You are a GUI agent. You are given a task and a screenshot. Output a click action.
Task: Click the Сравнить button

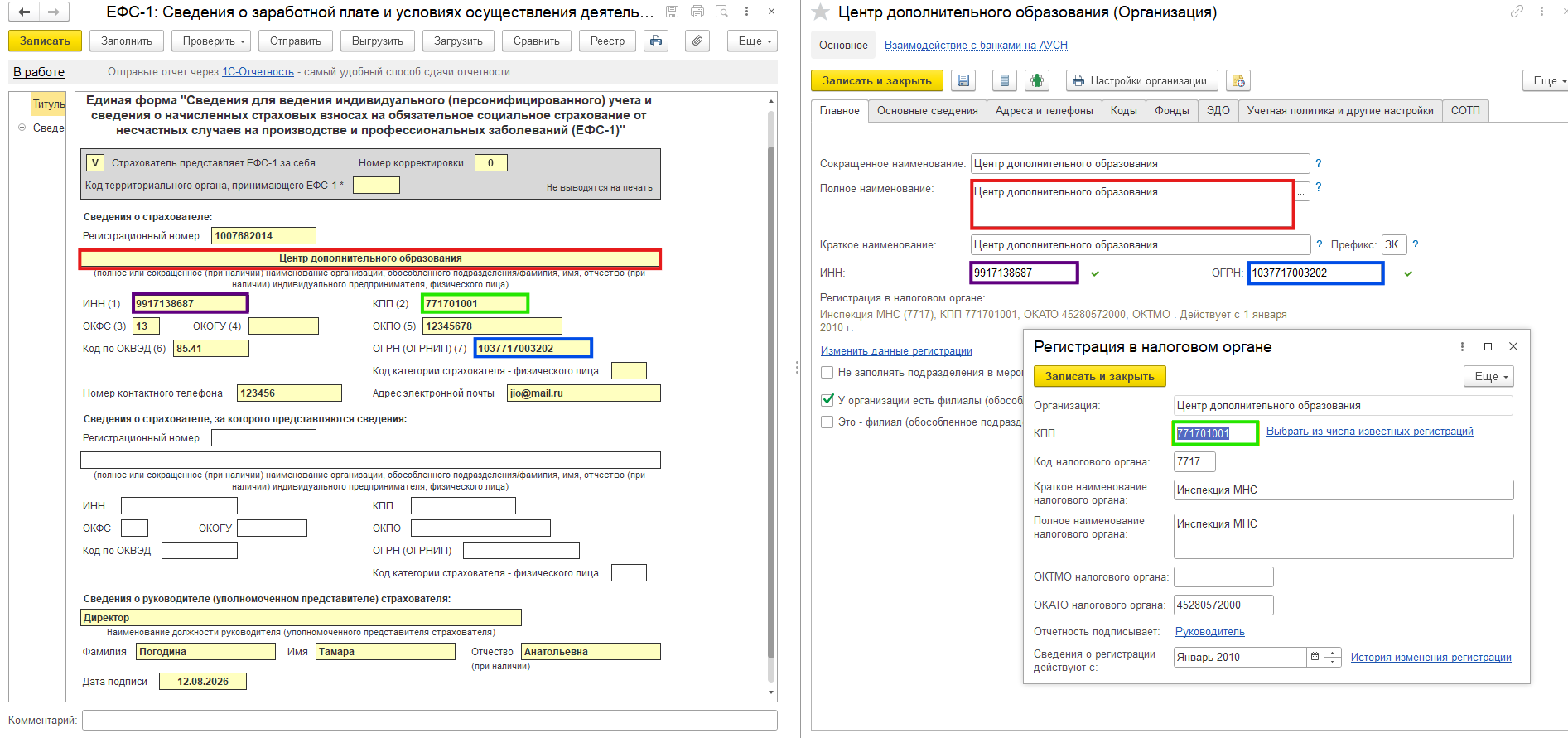tap(537, 41)
